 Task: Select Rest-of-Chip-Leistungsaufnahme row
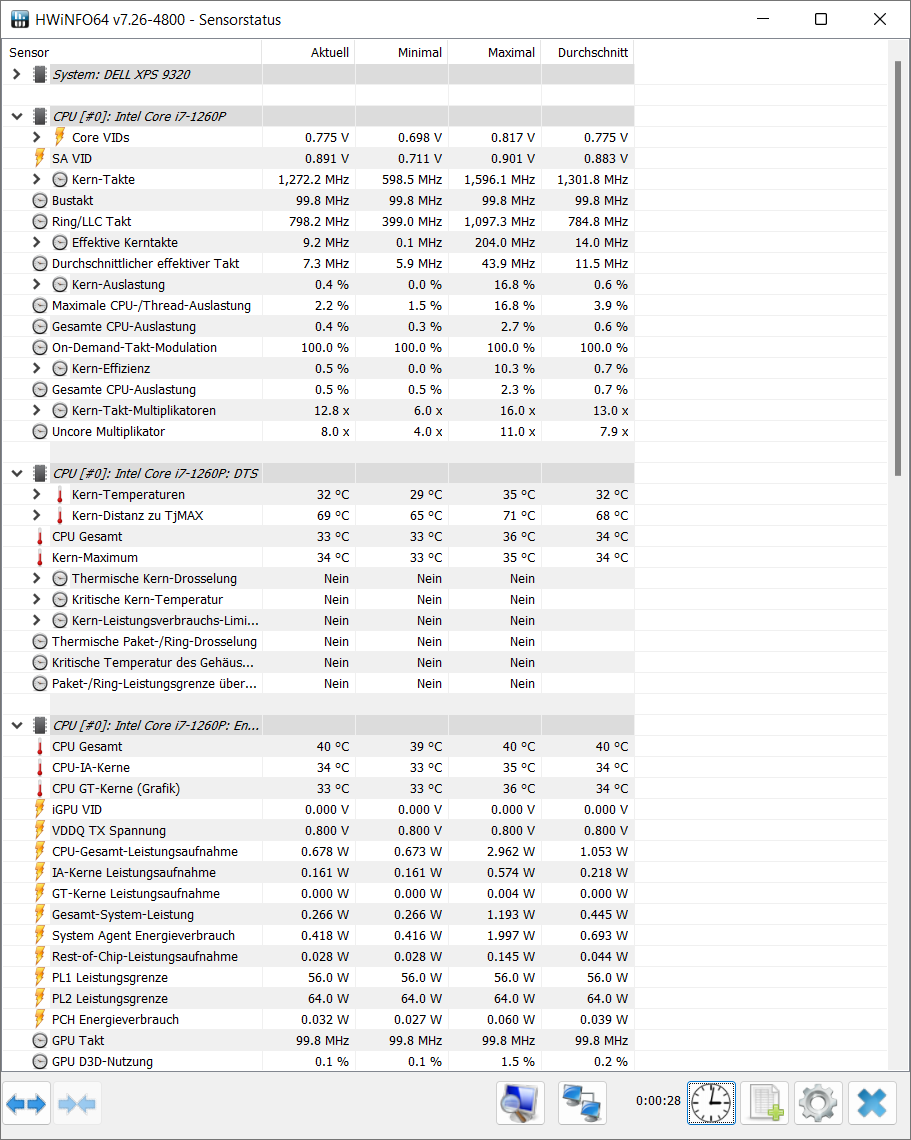318,957
